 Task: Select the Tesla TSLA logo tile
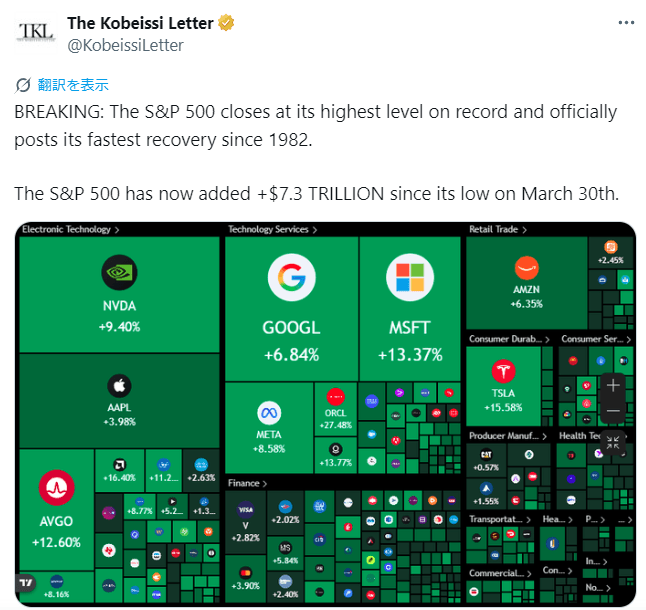503,371
